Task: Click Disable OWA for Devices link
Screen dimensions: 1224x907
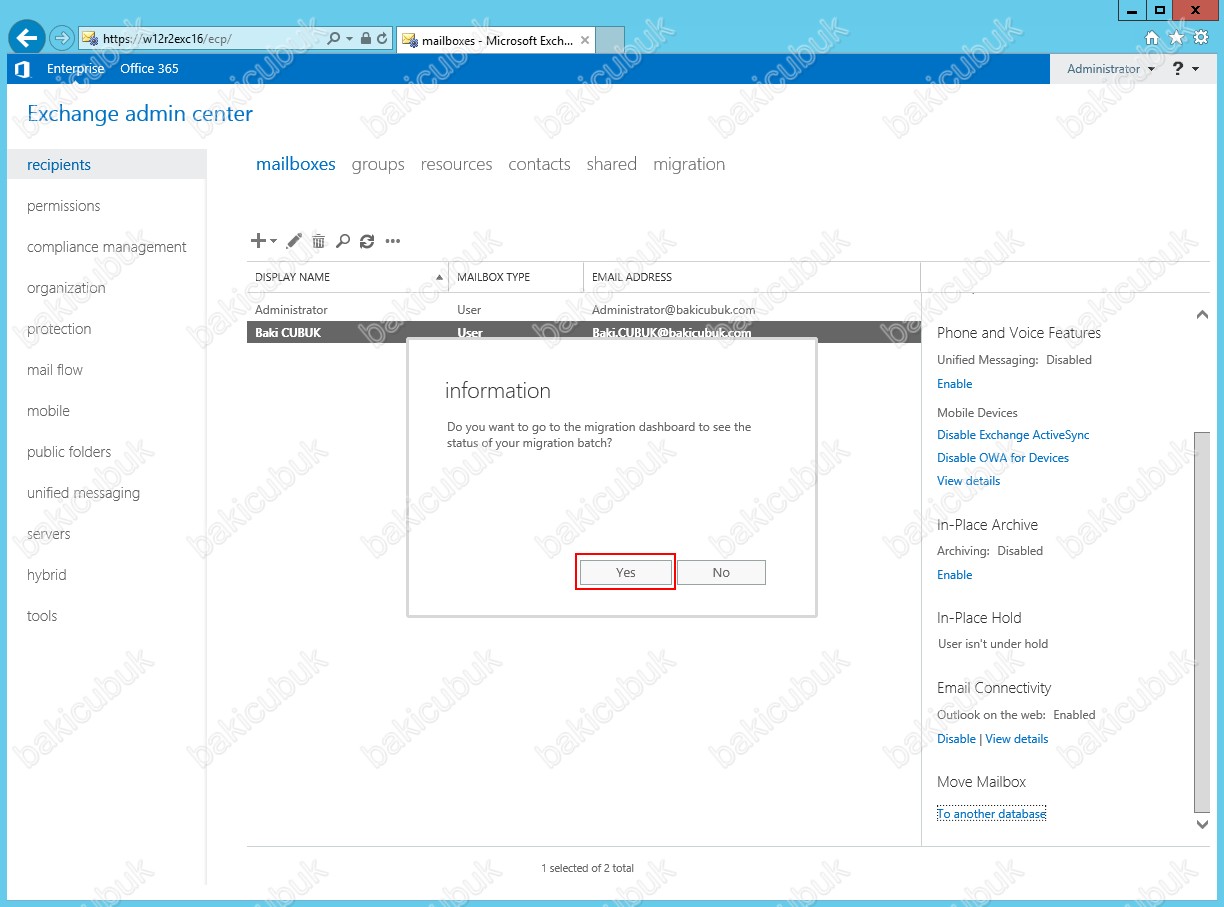Action: click(1003, 458)
